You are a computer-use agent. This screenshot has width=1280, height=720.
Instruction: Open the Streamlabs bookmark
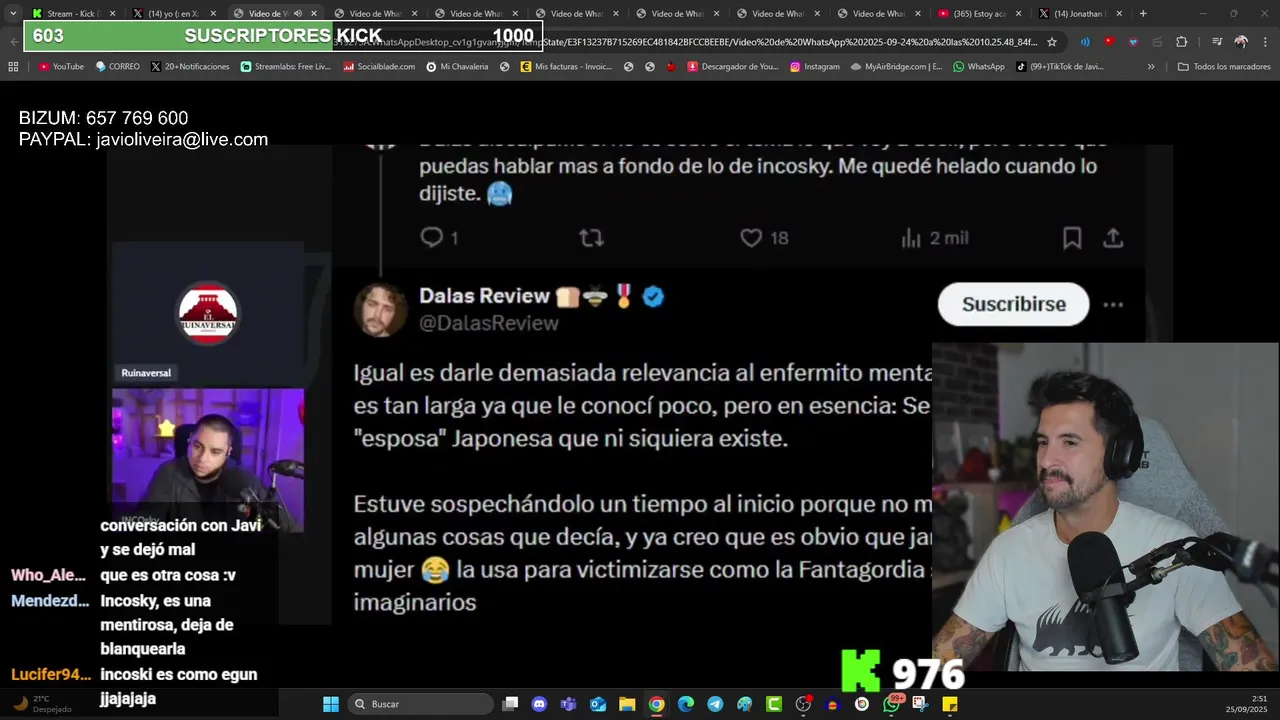(286, 67)
